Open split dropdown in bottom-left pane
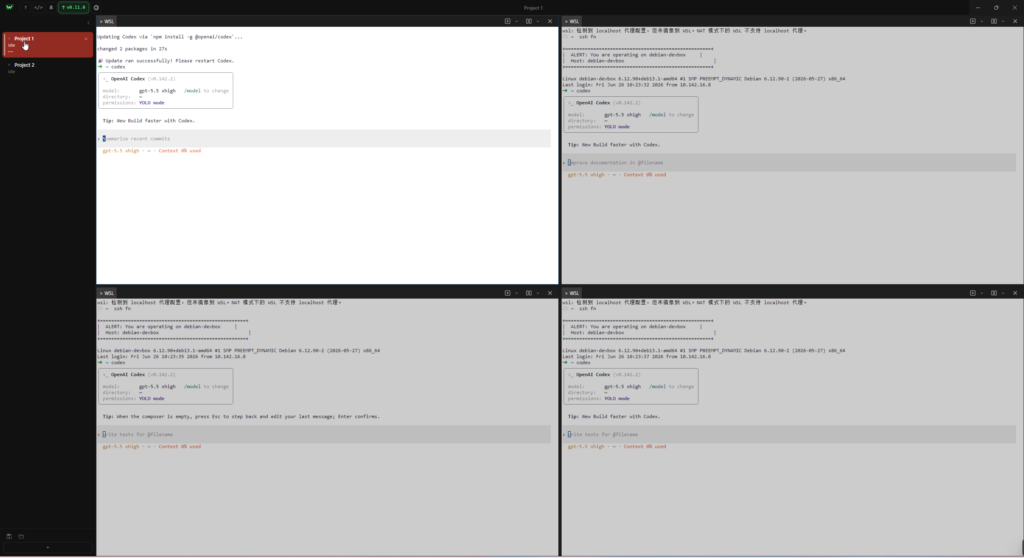This screenshot has width=1024, height=558. pos(537,293)
